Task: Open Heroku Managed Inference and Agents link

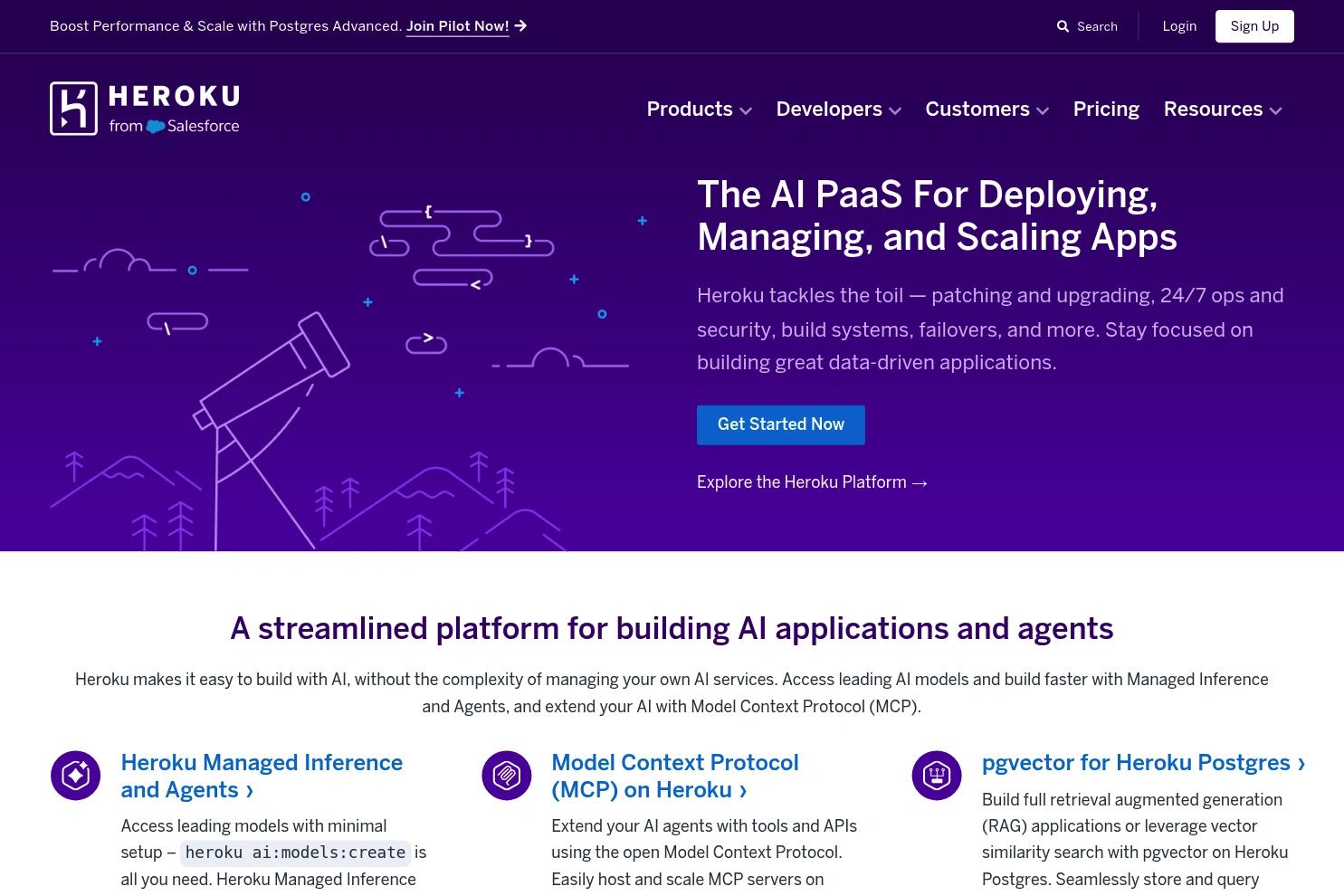Action: [262, 776]
